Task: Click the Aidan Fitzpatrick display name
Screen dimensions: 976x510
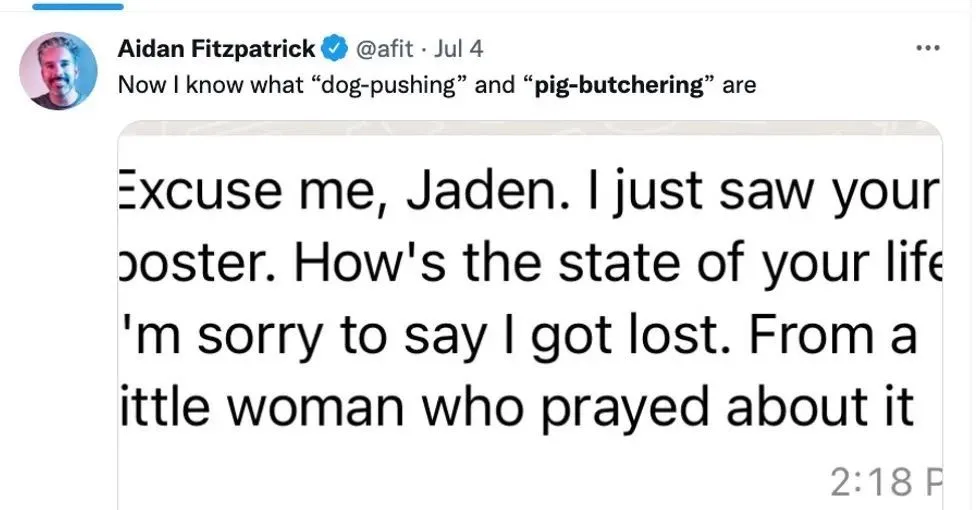Action: 217,48
